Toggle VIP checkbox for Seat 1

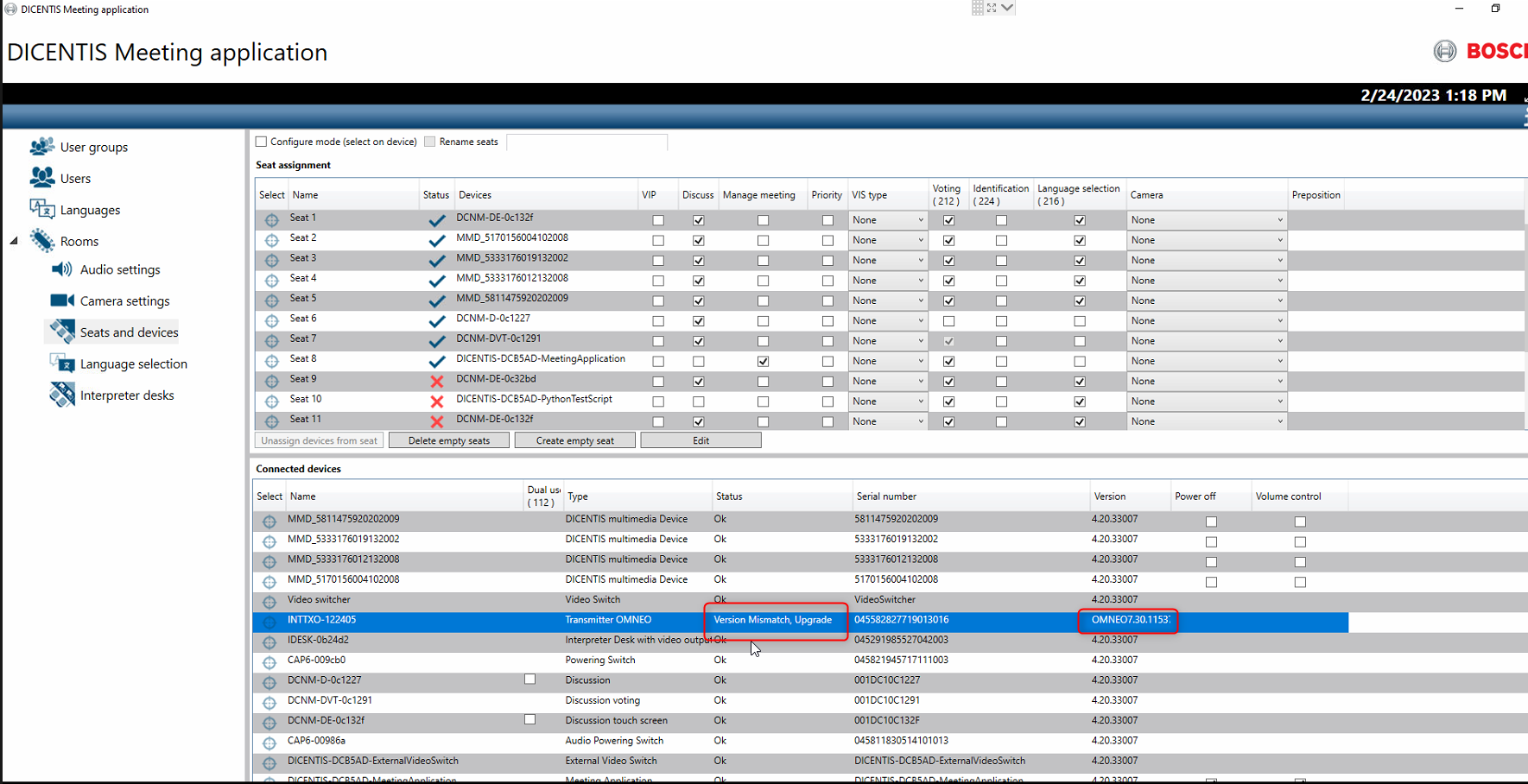pyautogui.click(x=658, y=220)
